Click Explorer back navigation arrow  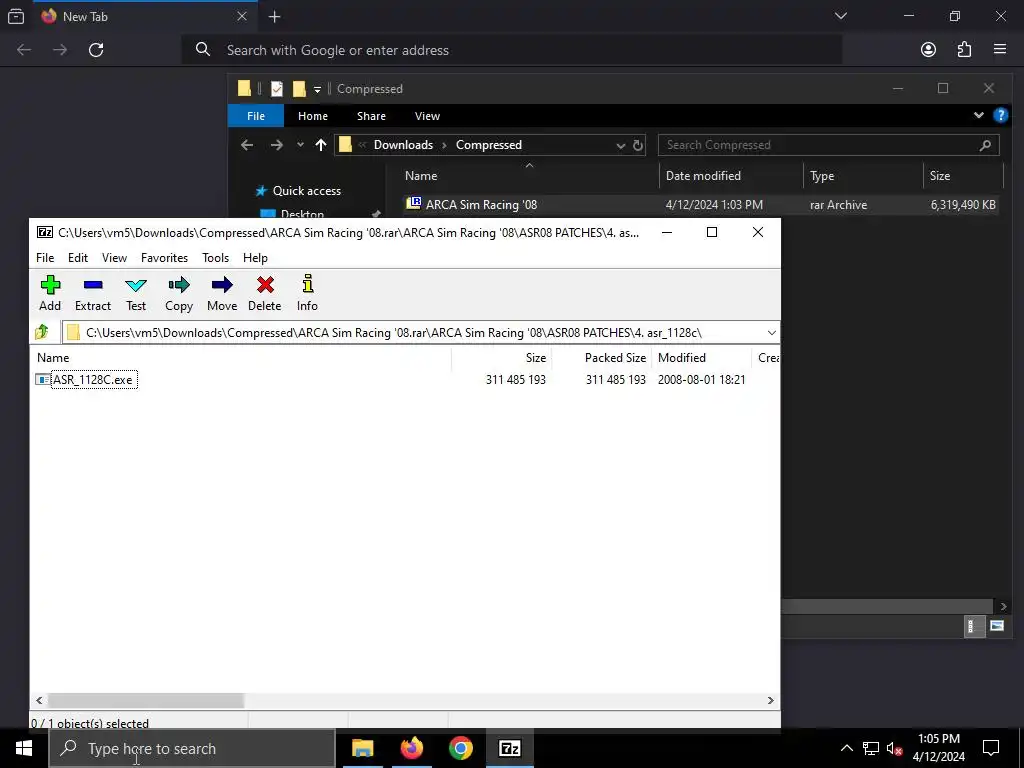pos(247,145)
